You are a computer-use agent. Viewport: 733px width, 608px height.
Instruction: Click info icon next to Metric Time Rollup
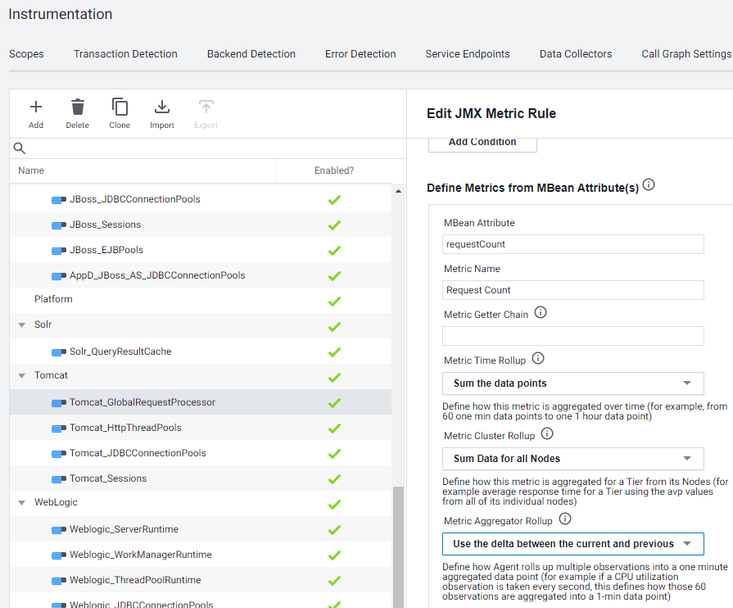(x=537, y=359)
